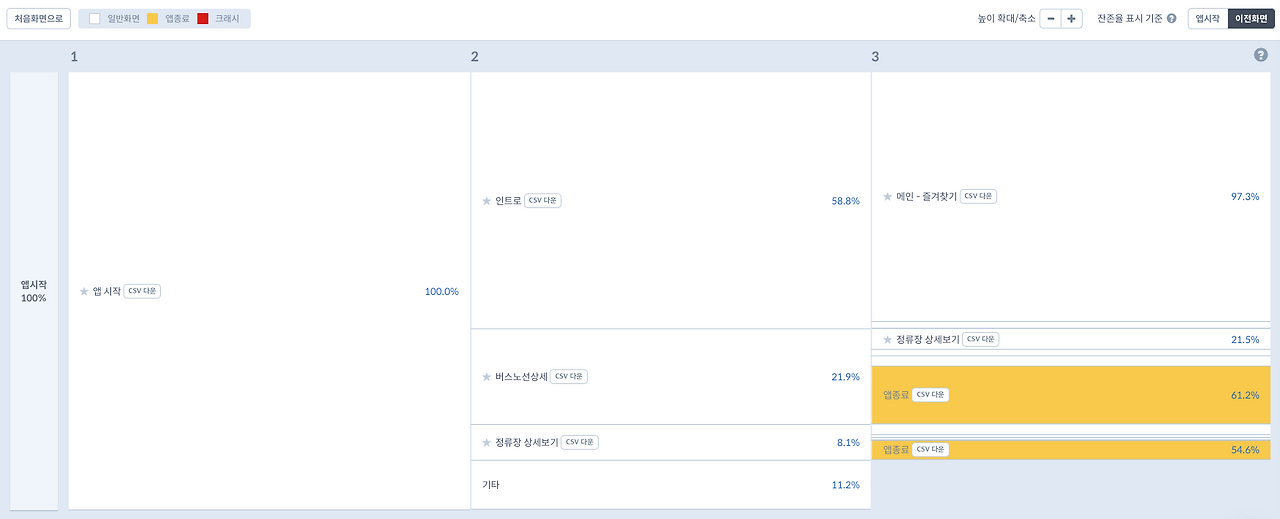Screen dimensions: 1280x519
Task: Switch retention basis to 앱시작
Action: 1207,18
